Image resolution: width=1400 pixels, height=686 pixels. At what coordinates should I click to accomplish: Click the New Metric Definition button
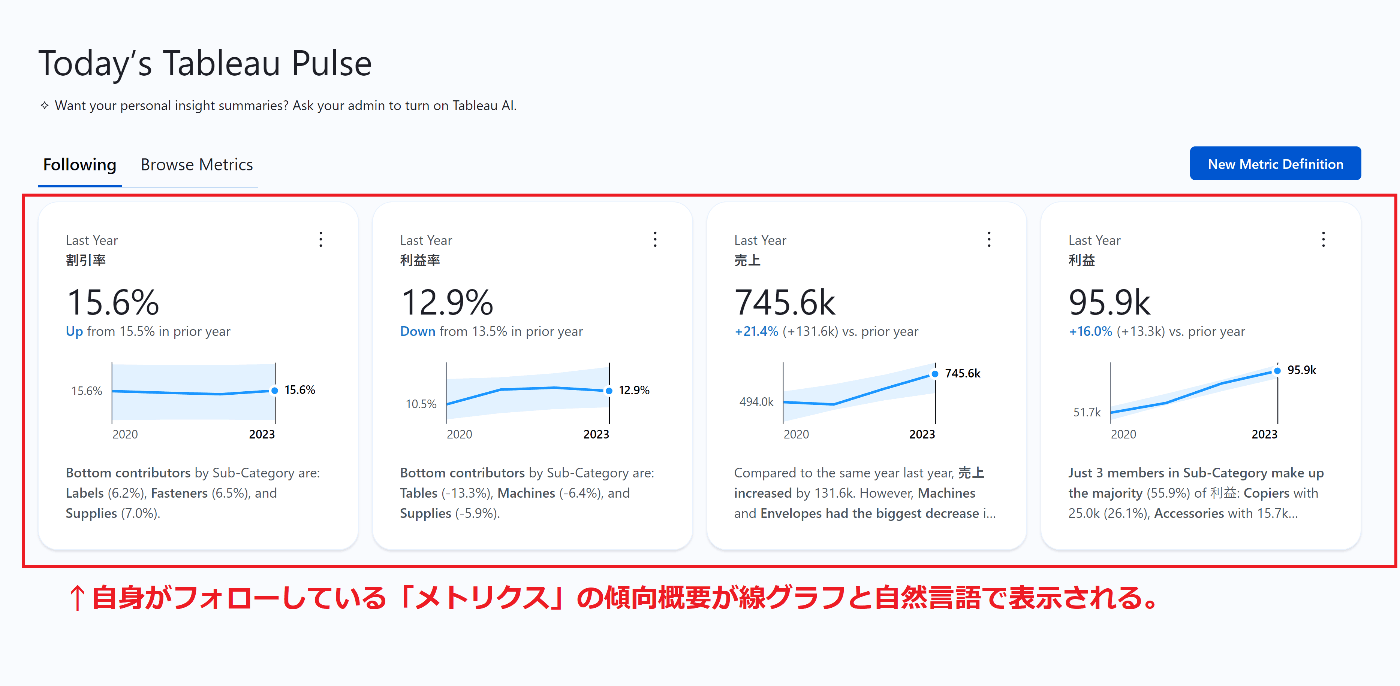1275,164
